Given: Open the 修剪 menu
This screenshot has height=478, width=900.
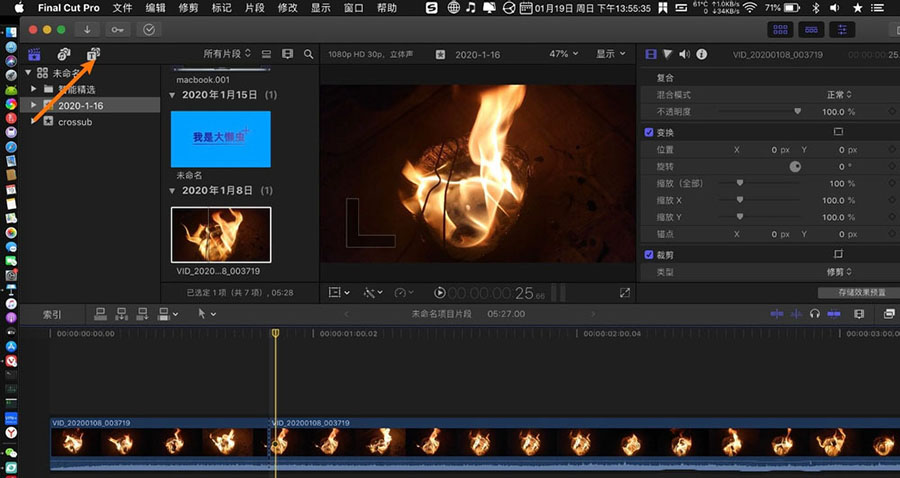Looking at the screenshot, I should click(x=188, y=8).
